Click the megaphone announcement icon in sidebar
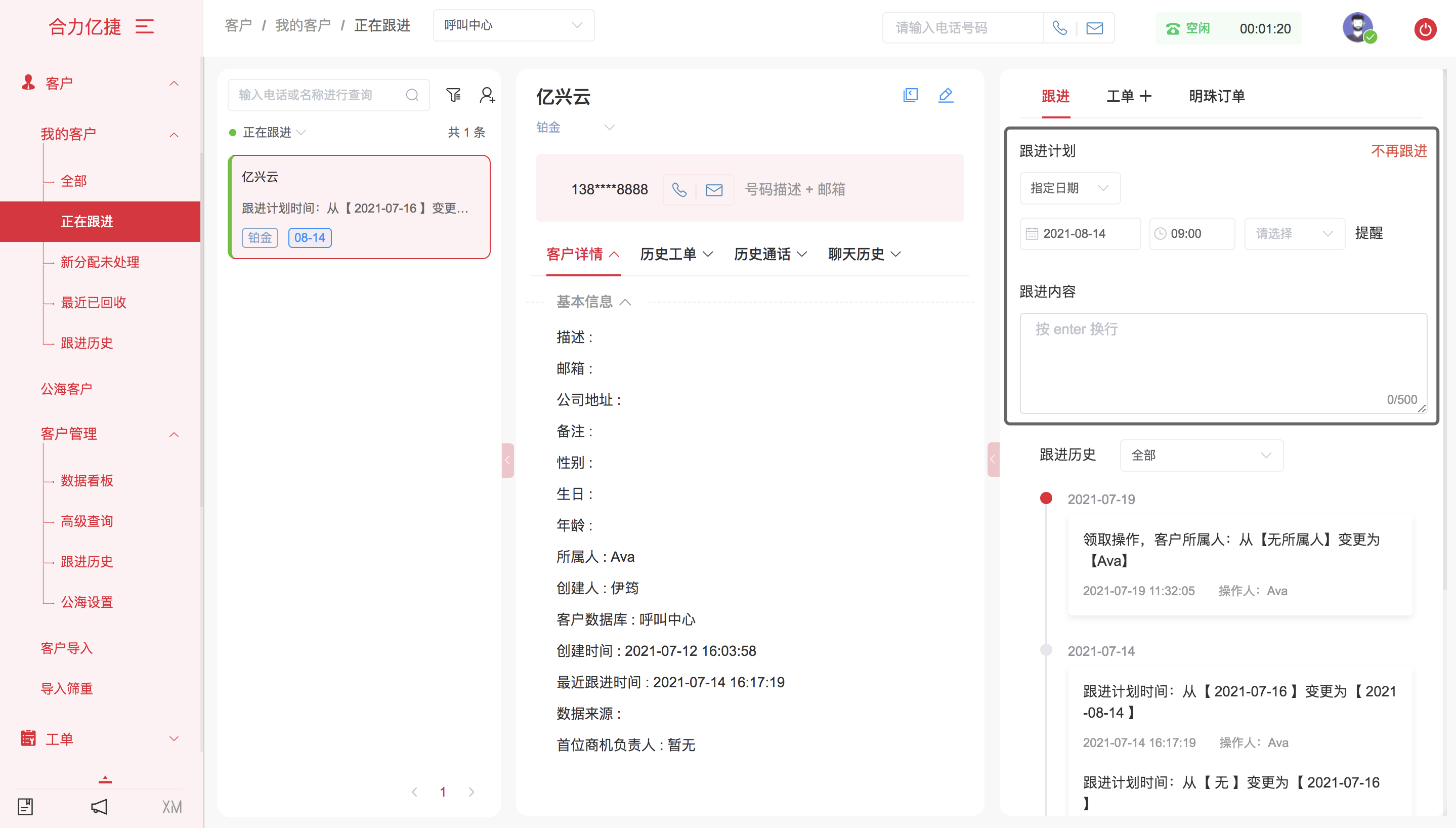Viewport: 1456px width, 828px height. (99, 806)
